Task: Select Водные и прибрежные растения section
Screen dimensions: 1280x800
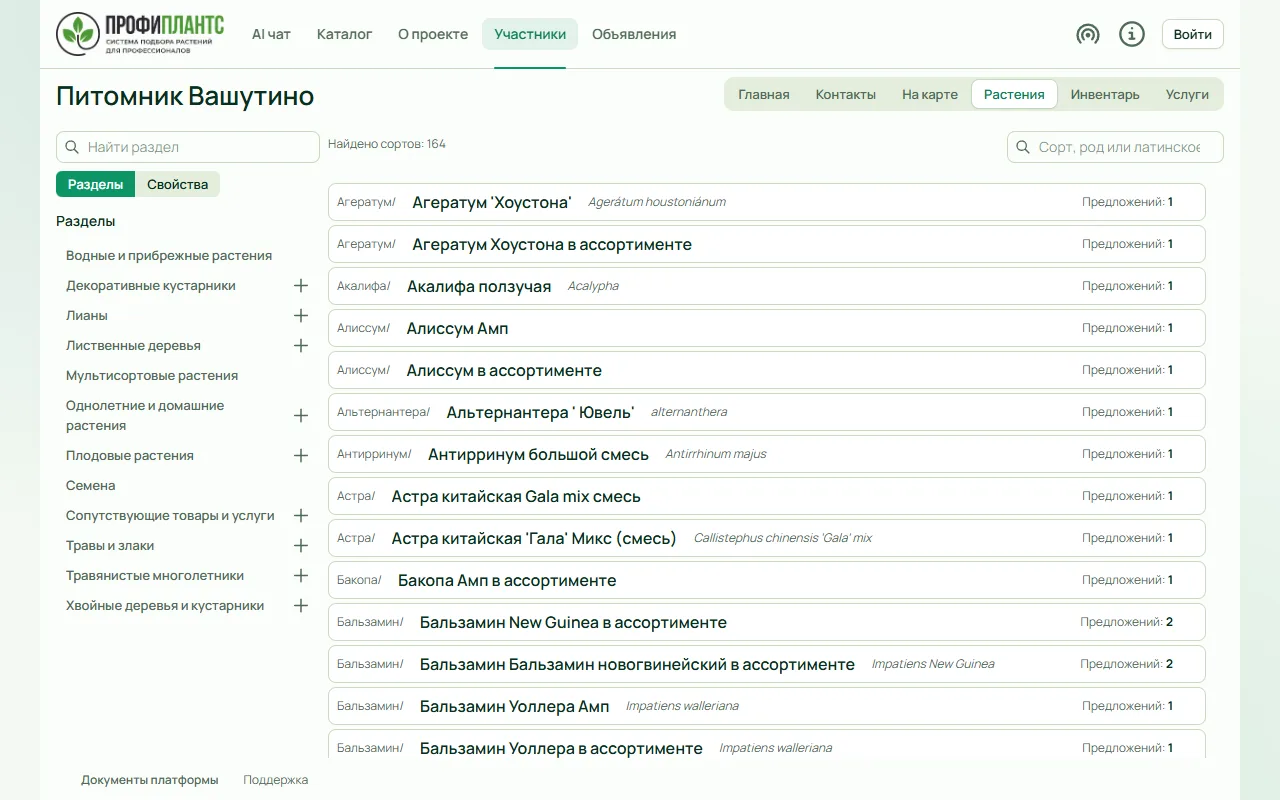Action: [169, 255]
